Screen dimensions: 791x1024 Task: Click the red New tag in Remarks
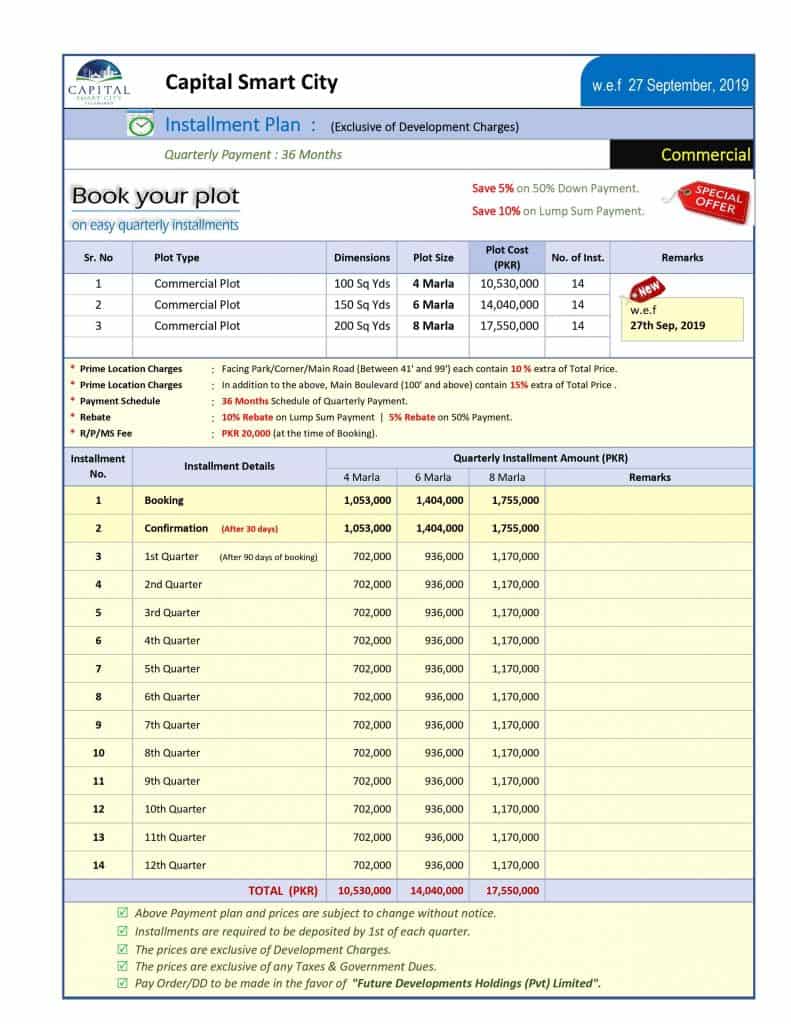(647, 289)
